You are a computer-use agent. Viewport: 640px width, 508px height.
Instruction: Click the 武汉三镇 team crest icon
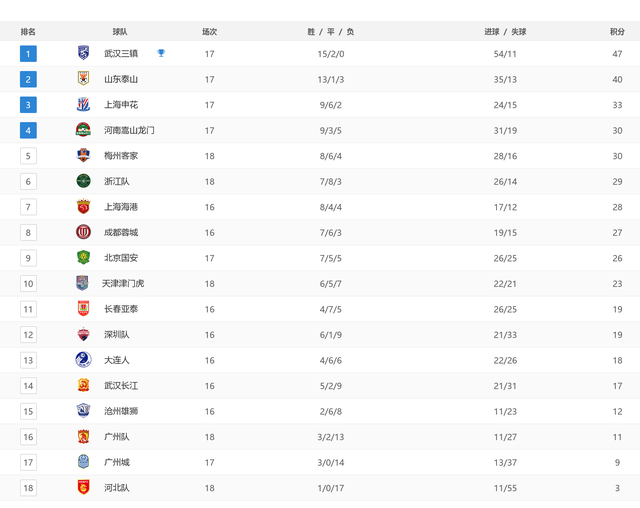pyautogui.click(x=83, y=53)
